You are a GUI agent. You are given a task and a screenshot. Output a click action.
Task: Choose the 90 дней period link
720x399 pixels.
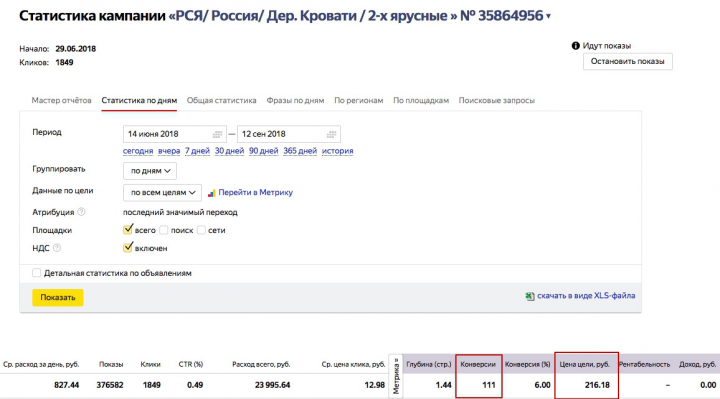click(264, 151)
